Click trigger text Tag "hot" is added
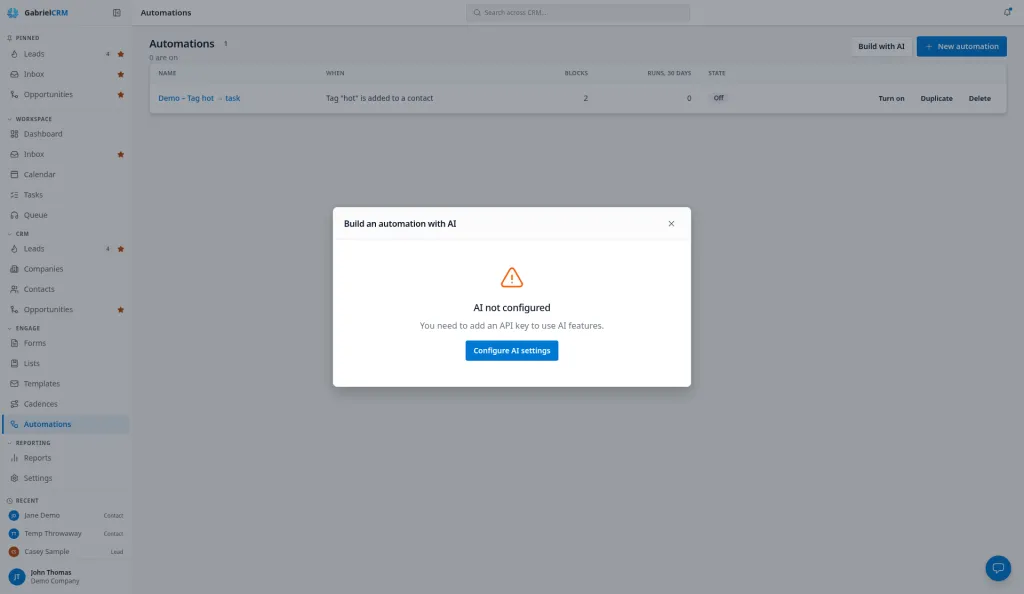Image resolution: width=1024 pixels, height=594 pixels. click(x=379, y=98)
